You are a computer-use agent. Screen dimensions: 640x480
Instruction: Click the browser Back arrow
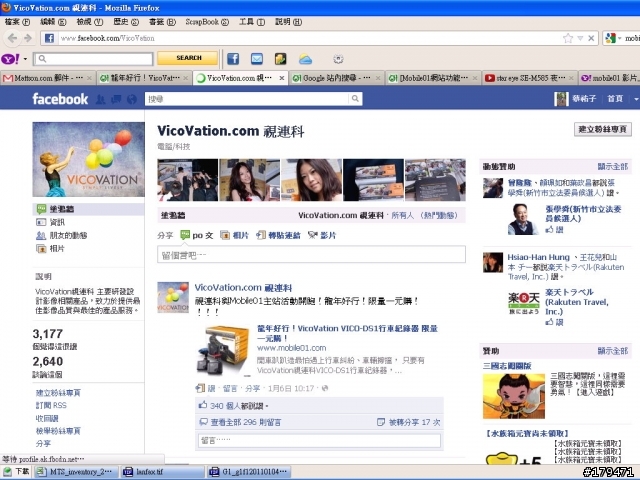point(13,38)
